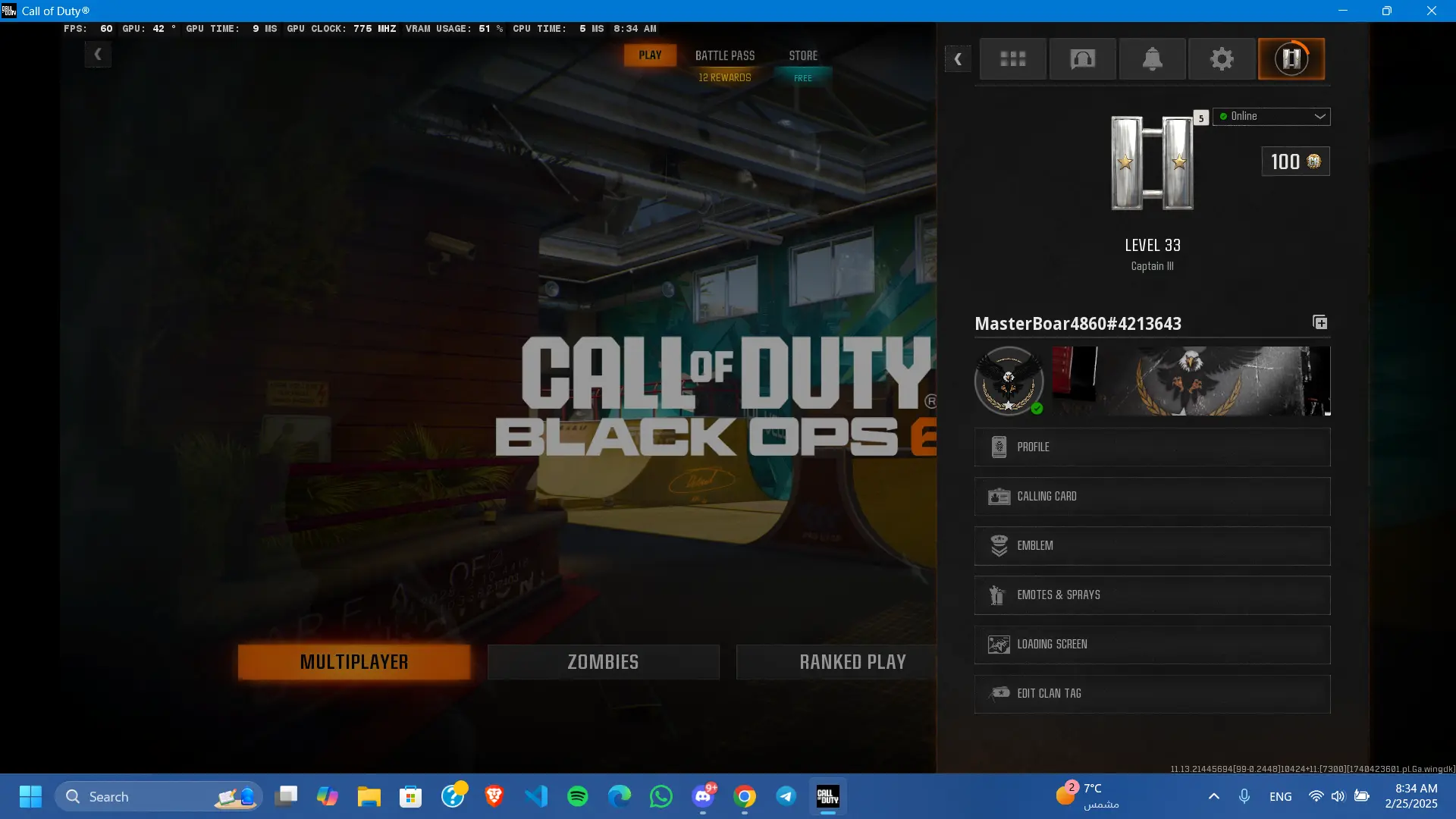The width and height of the screenshot is (1456, 819).
Task: Open the settings gear icon
Action: tap(1222, 58)
